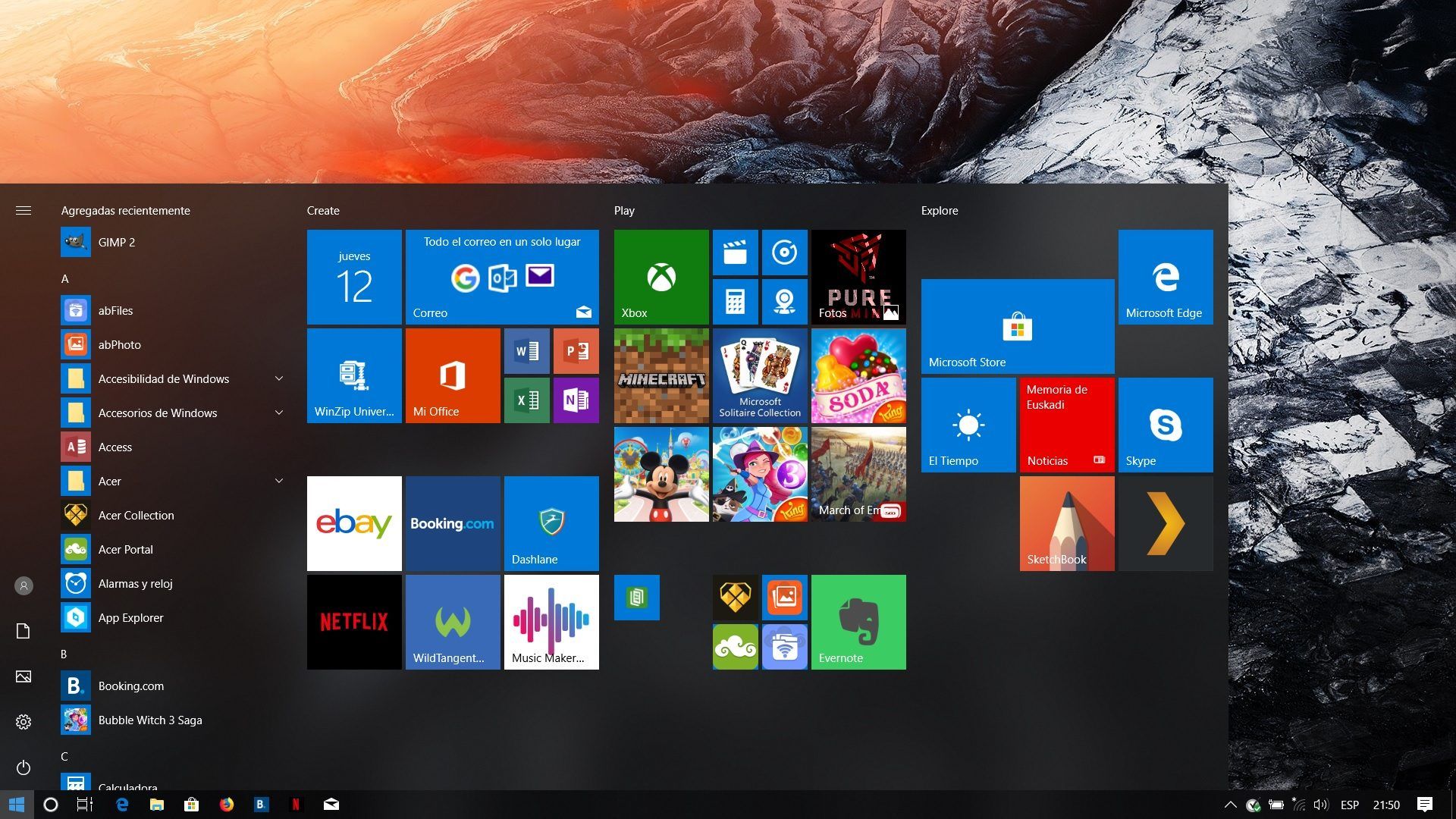
Task: Toggle the hamburger menu expansion
Action: [x=24, y=210]
